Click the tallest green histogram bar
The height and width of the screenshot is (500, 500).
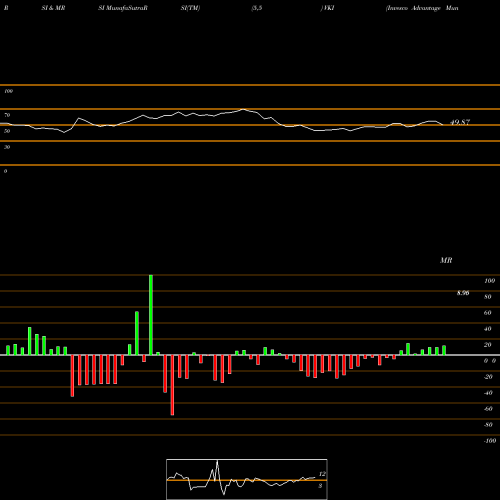point(151,315)
